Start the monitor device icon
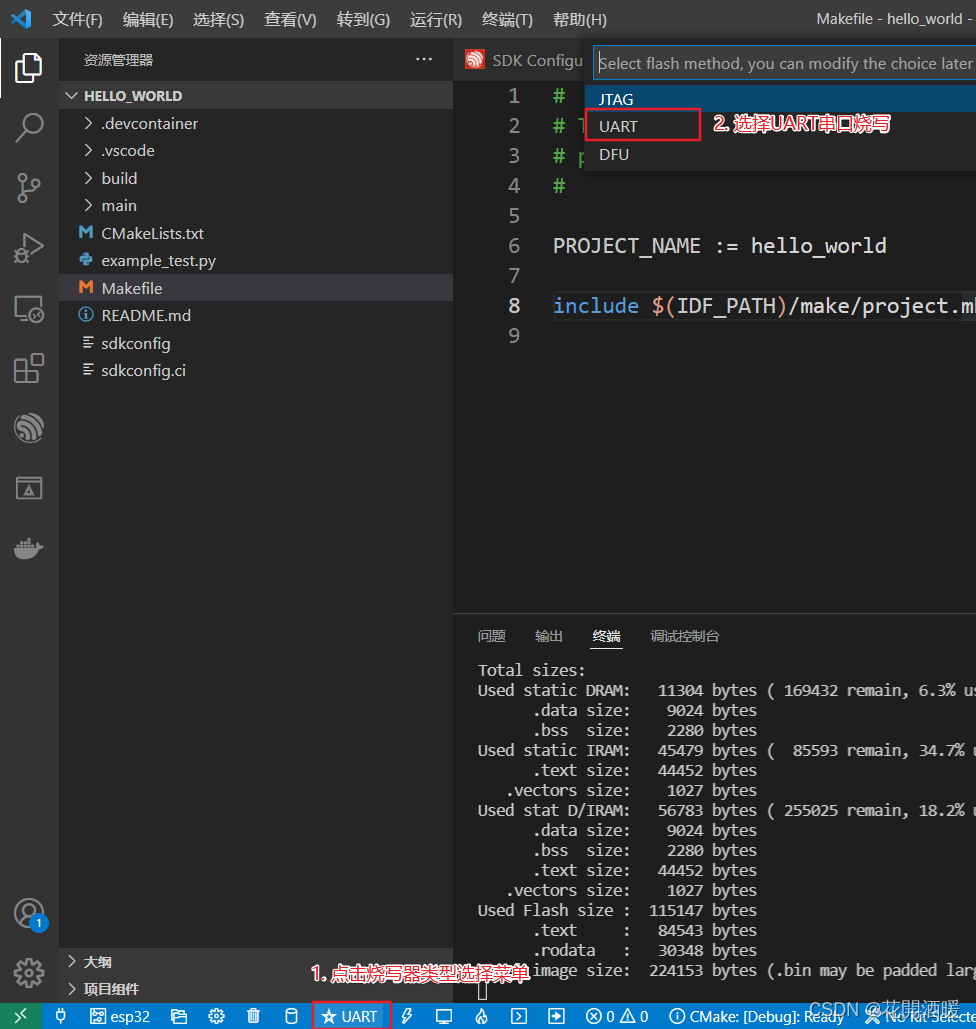Image resolution: width=976 pixels, height=1029 pixels. tap(444, 1016)
